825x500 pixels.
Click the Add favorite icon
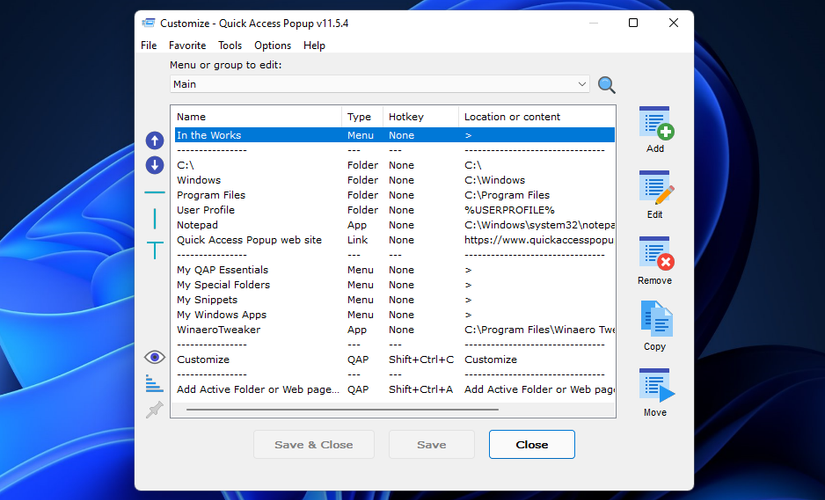[x=656, y=123]
